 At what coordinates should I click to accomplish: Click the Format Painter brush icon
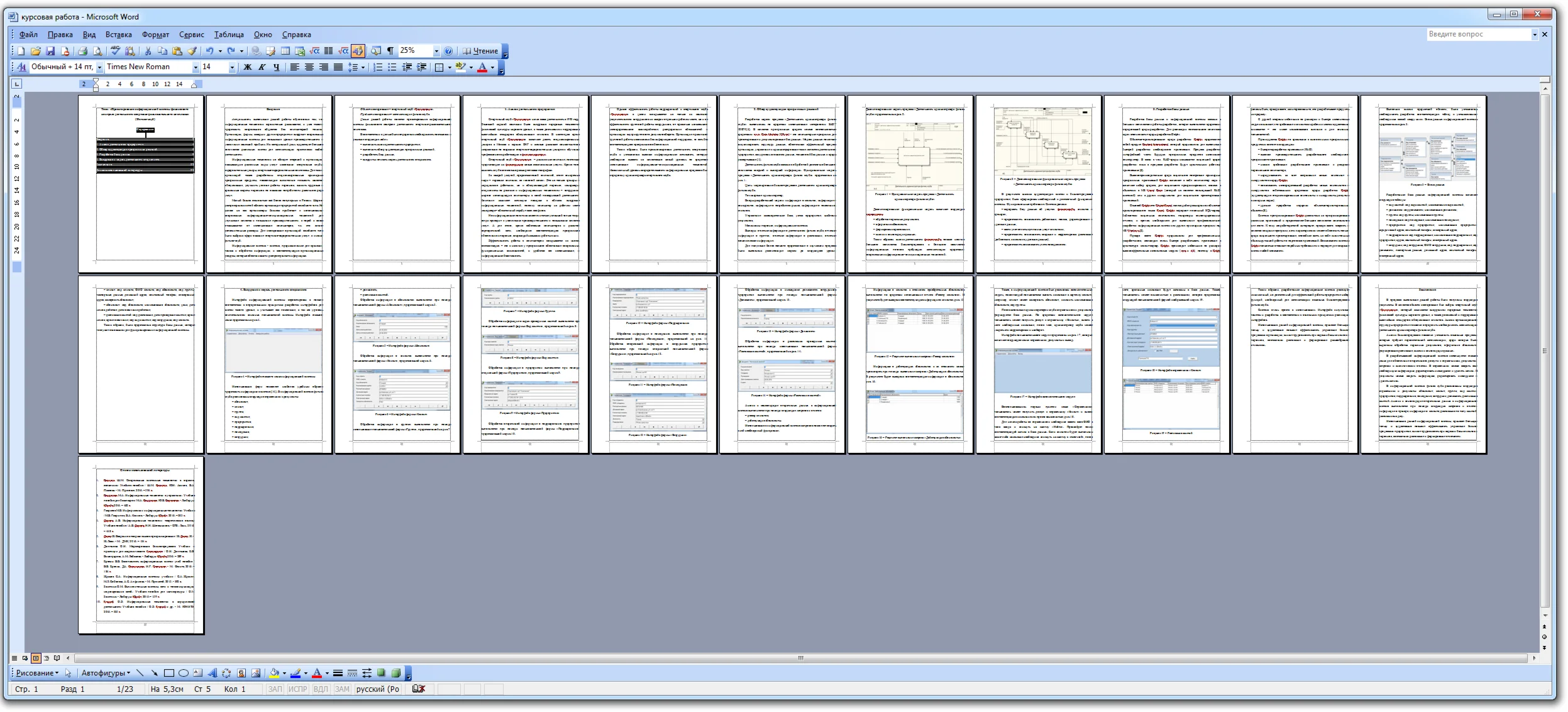pos(192,51)
